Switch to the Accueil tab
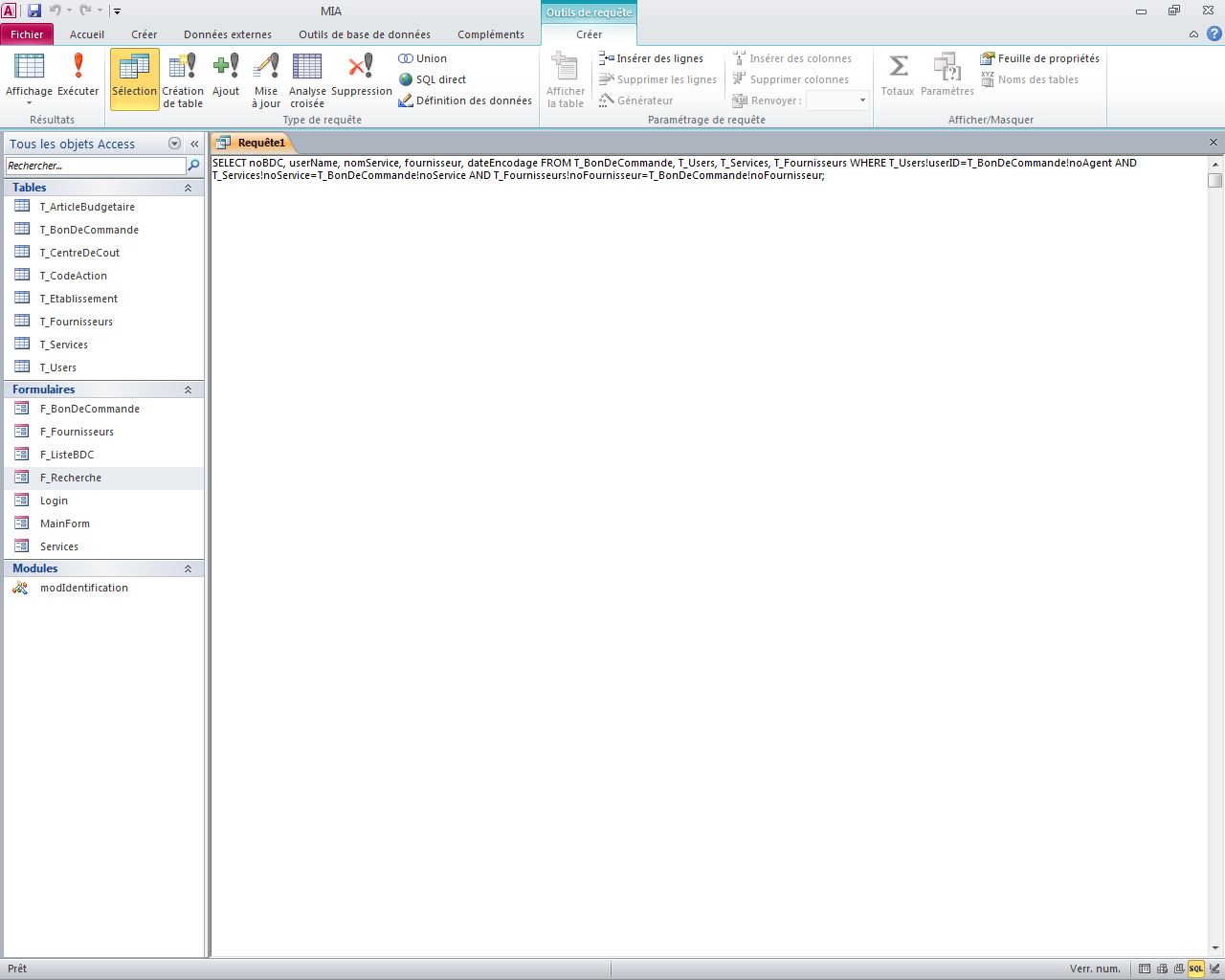The height and width of the screenshot is (980, 1225). 87,33
